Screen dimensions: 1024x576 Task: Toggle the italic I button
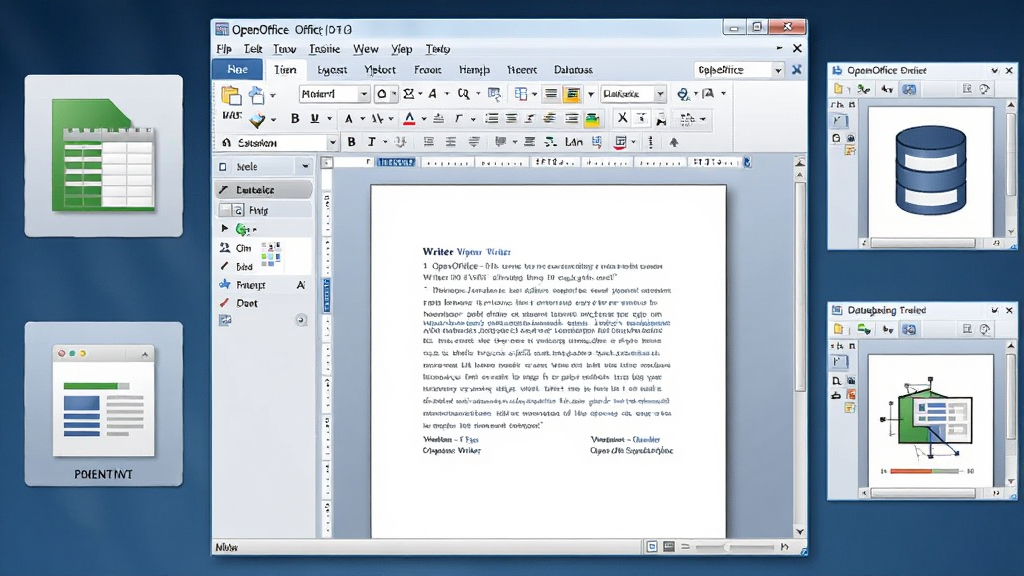coord(372,142)
